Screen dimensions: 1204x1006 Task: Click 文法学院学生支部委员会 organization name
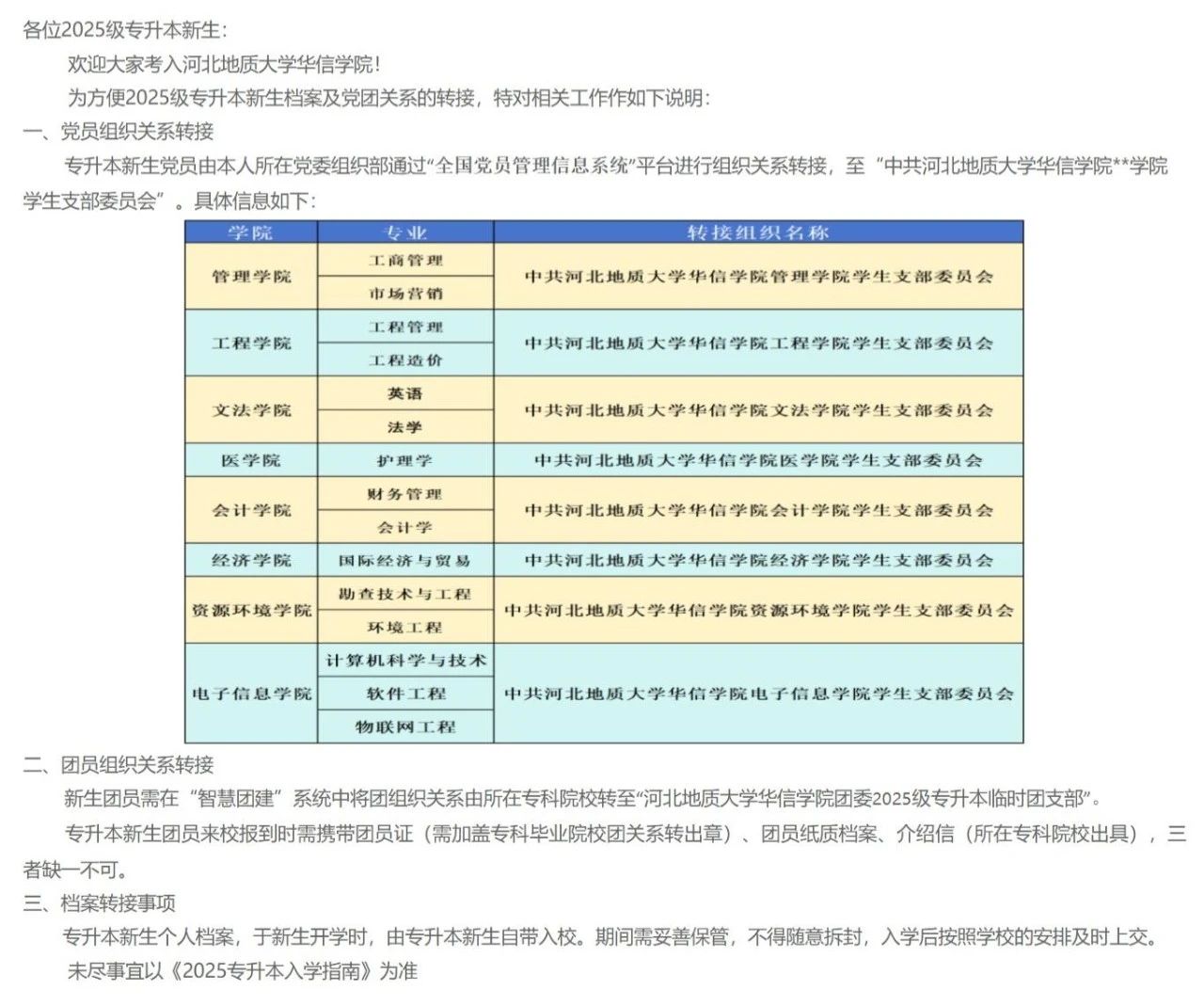pos(758,410)
